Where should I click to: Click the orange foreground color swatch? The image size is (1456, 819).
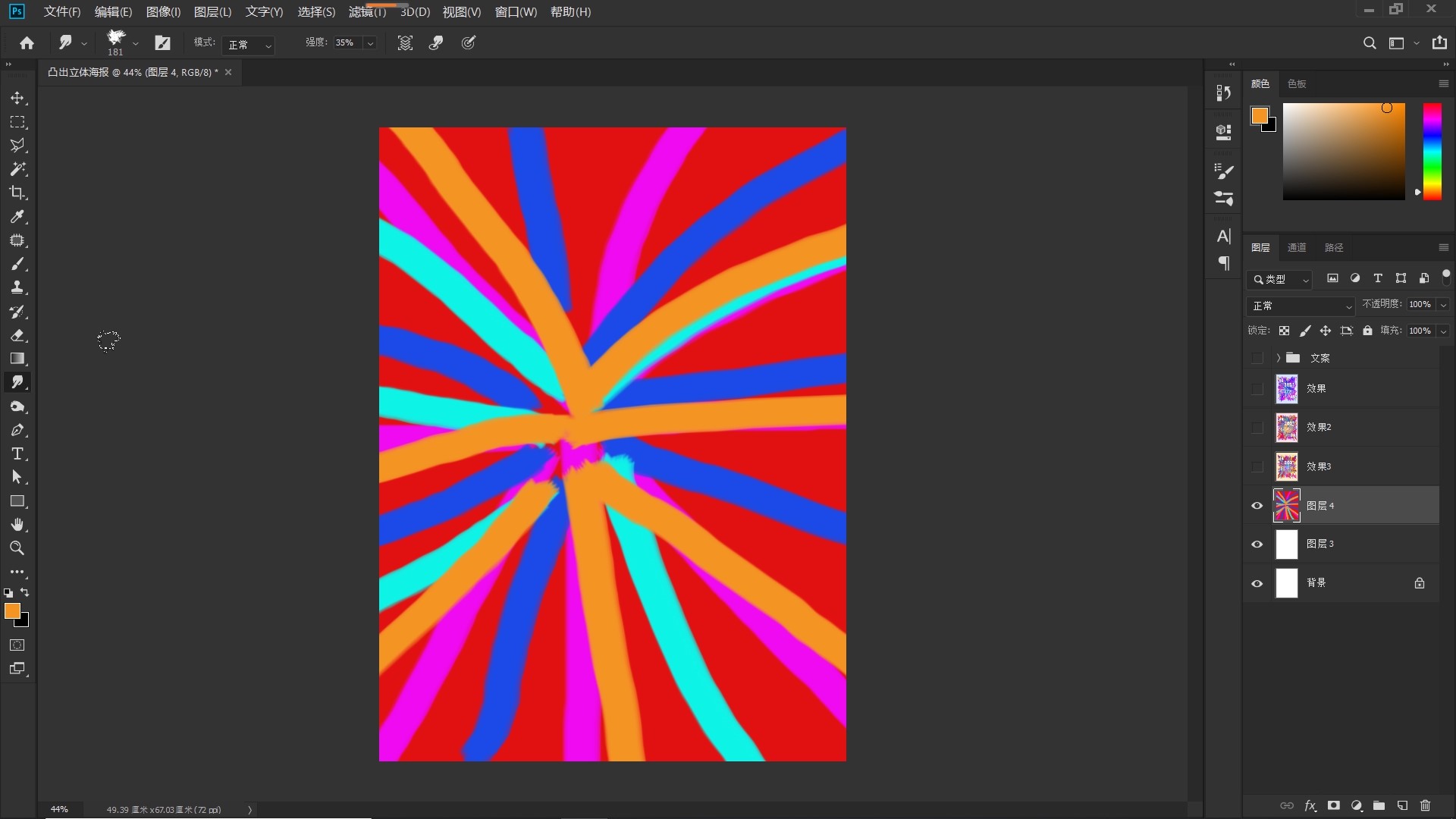[x=11, y=611]
